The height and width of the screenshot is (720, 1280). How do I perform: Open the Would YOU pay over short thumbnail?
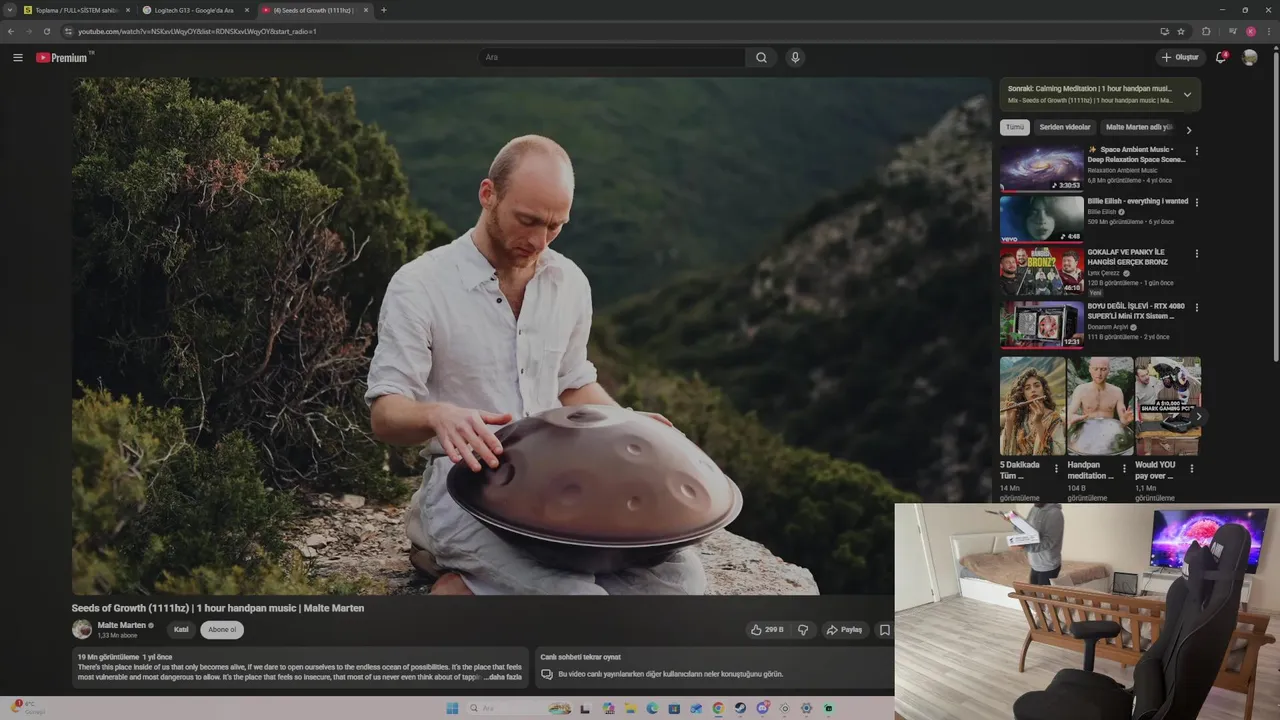tap(1168, 406)
